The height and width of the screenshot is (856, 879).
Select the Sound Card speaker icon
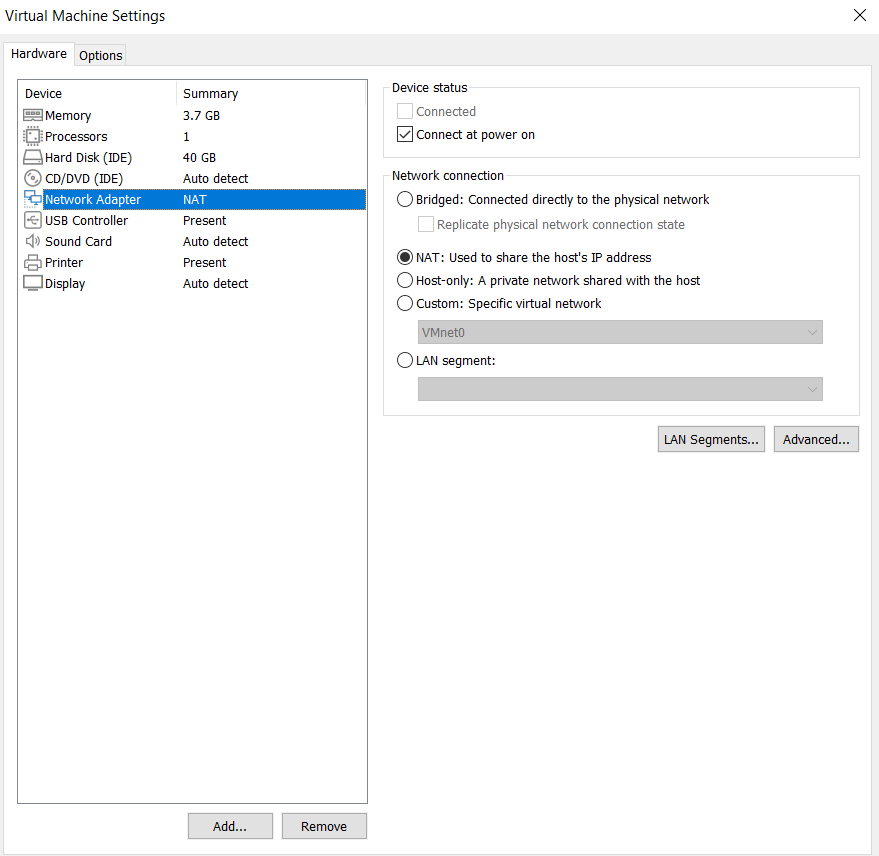click(x=32, y=242)
